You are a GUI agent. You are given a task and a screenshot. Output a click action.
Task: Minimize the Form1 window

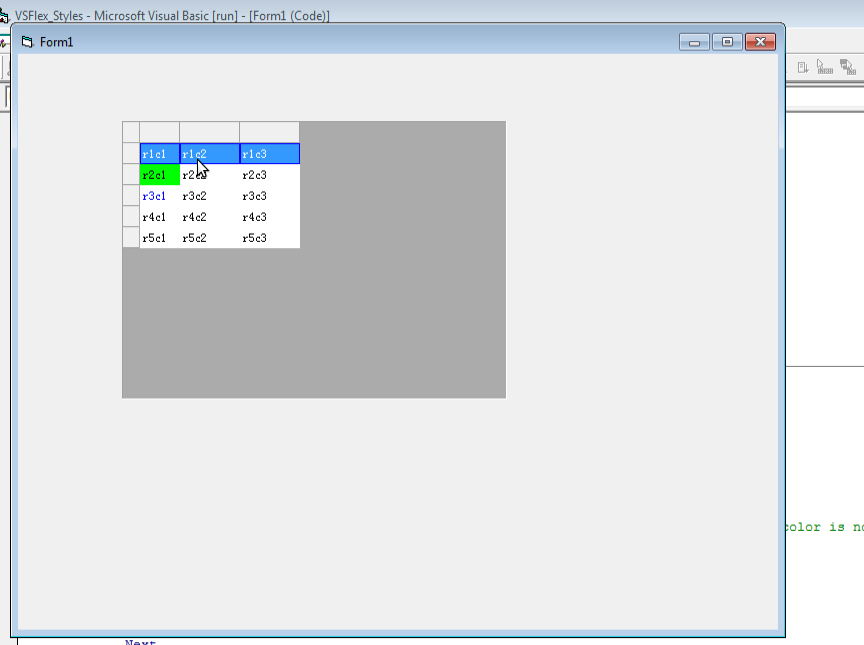(x=694, y=42)
